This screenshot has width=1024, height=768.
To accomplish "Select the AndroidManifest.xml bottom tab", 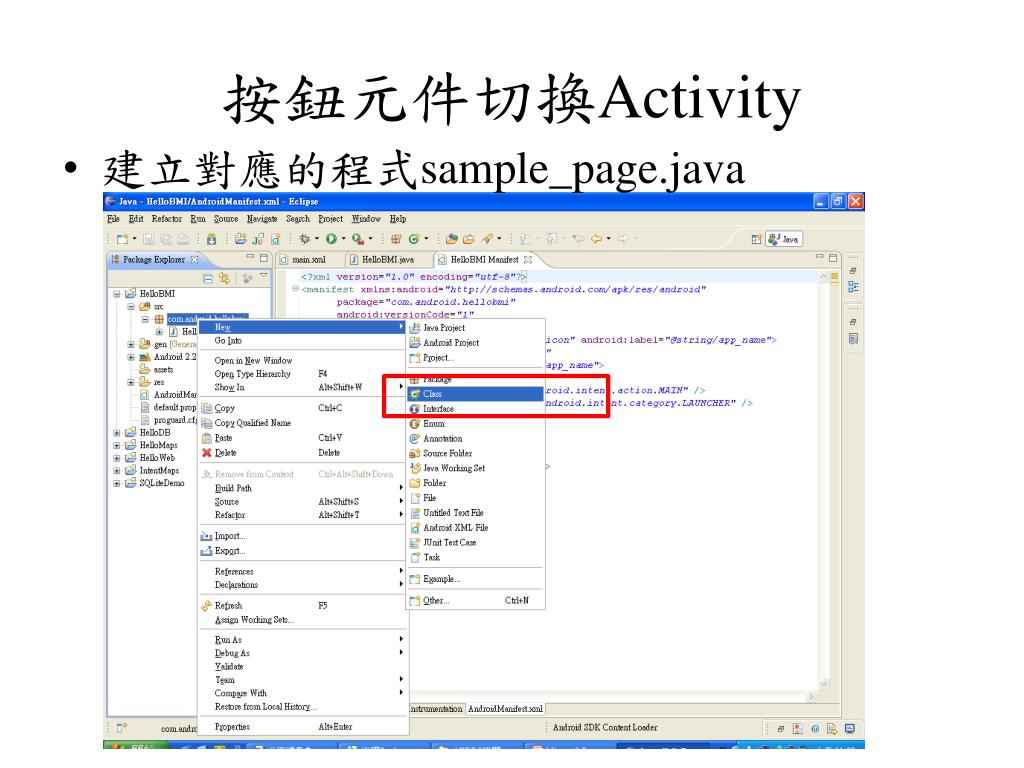I will pos(505,709).
